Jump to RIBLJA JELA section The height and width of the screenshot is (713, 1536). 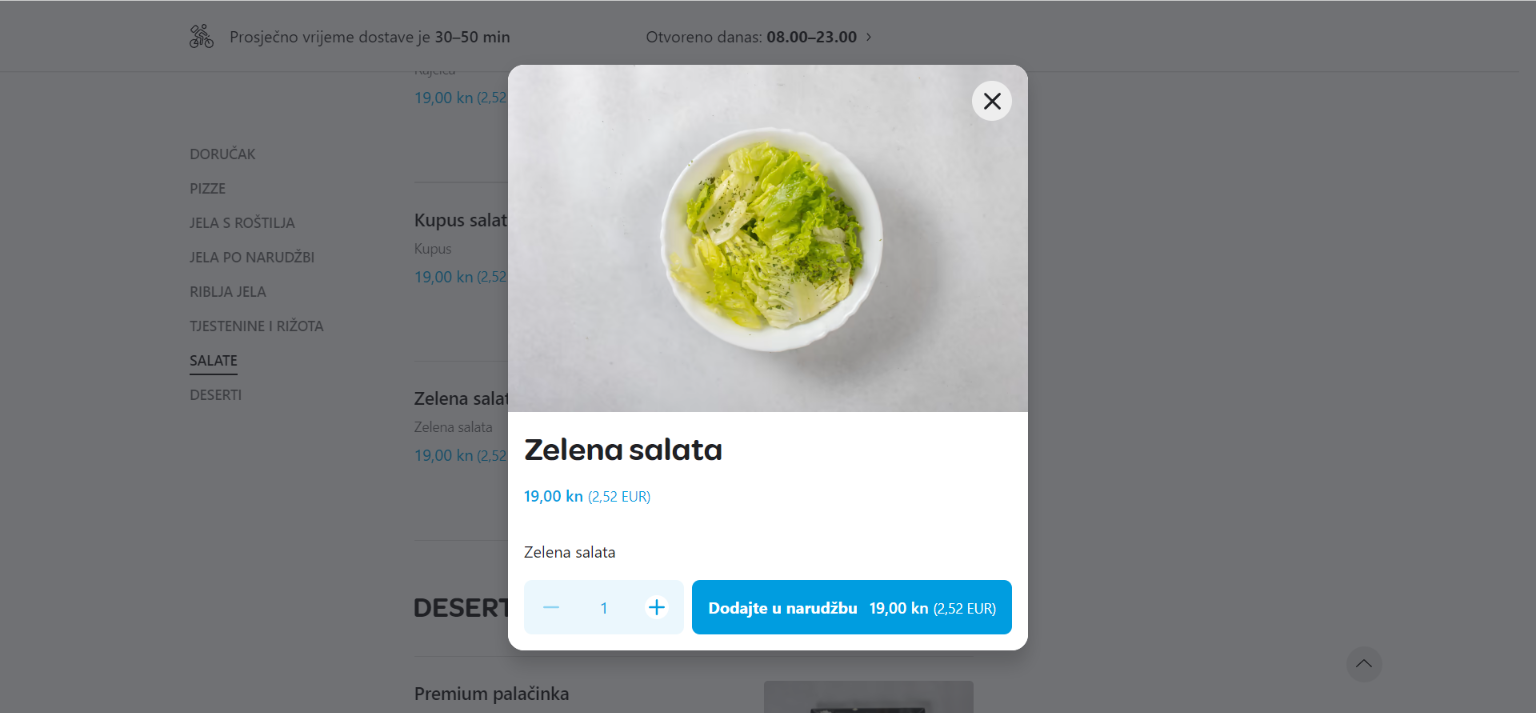pos(228,292)
